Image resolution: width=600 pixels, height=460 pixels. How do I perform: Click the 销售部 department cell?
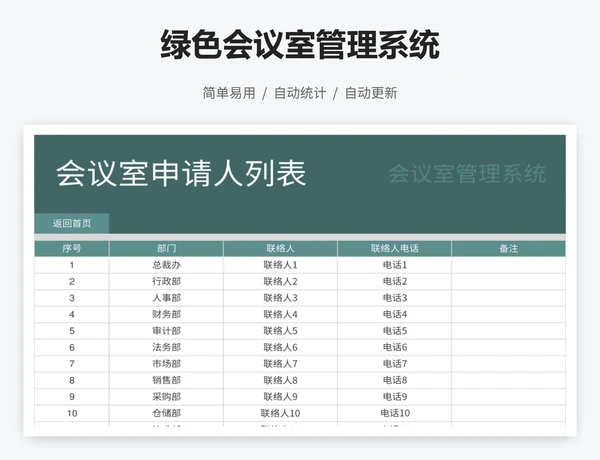(166, 380)
